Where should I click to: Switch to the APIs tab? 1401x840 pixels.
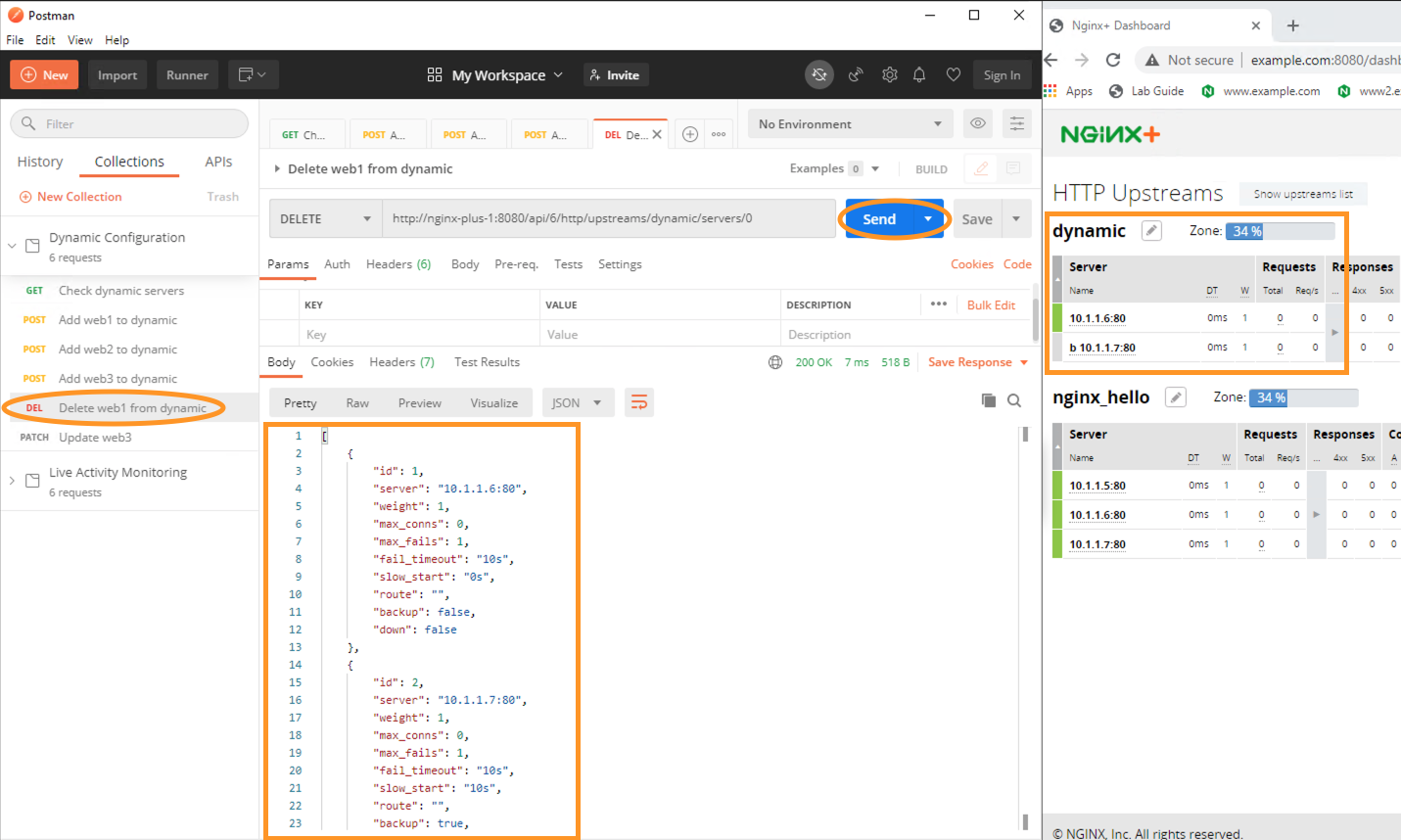tap(218, 162)
